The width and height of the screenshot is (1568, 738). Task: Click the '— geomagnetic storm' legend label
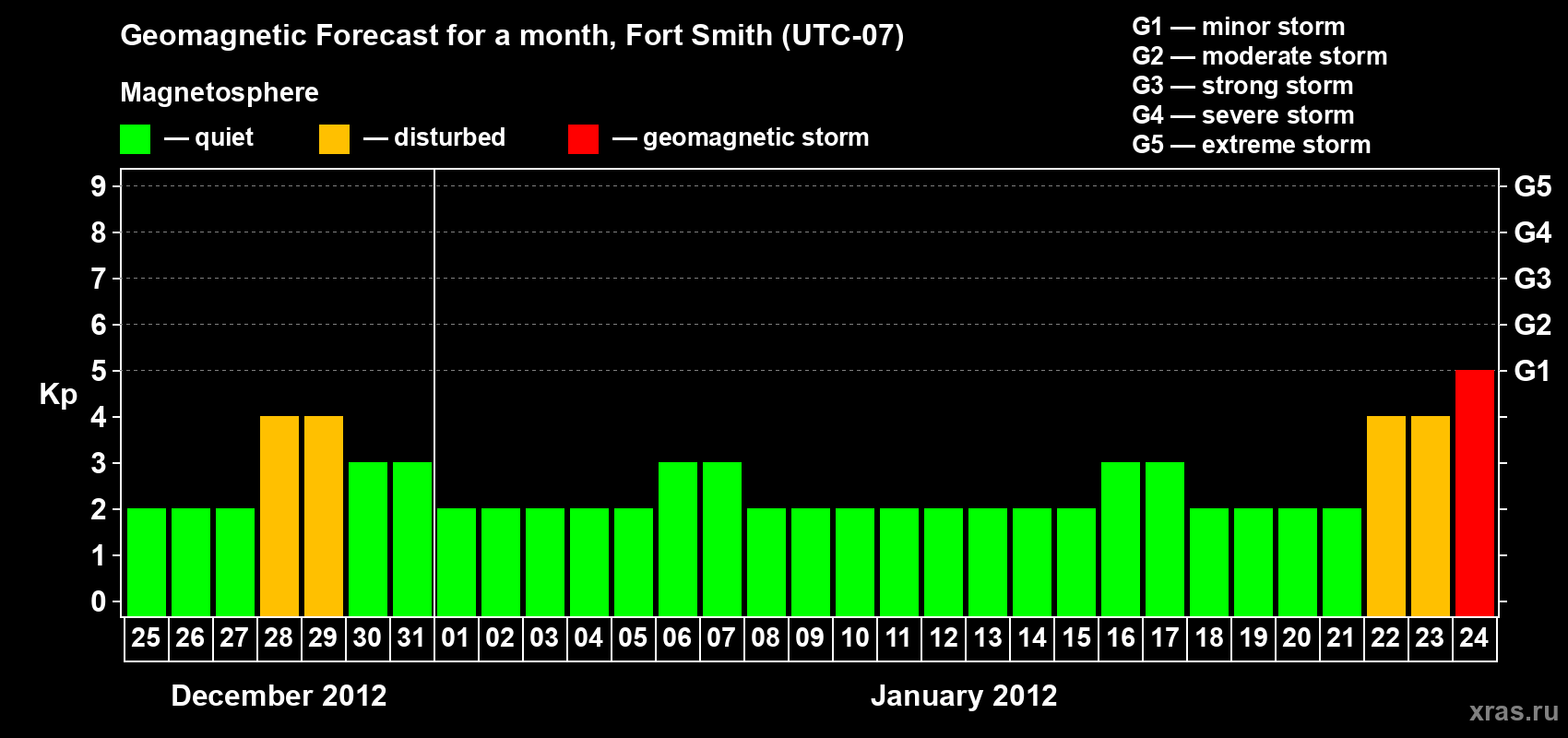point(741,137)
